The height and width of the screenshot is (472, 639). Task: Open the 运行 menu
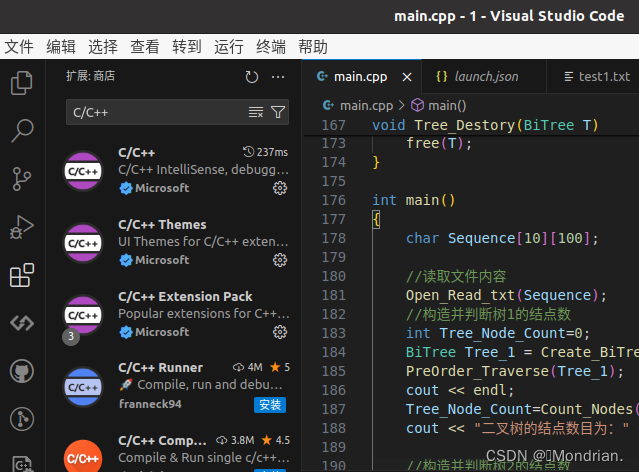[229, 46]
